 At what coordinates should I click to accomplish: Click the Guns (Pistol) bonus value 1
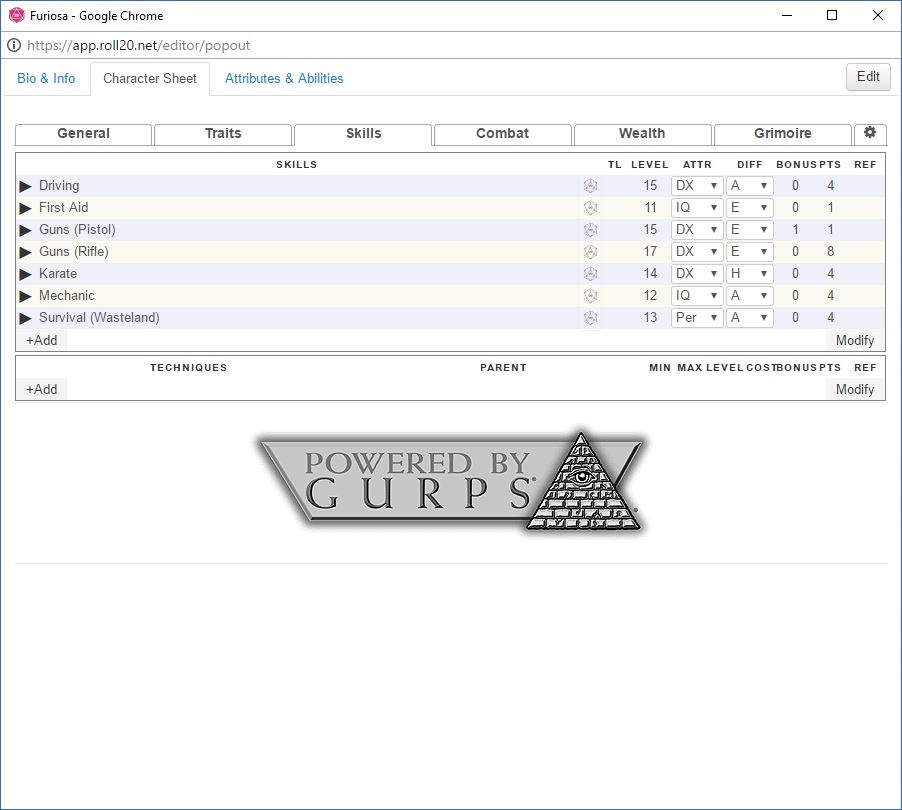(x=796, y=230)
